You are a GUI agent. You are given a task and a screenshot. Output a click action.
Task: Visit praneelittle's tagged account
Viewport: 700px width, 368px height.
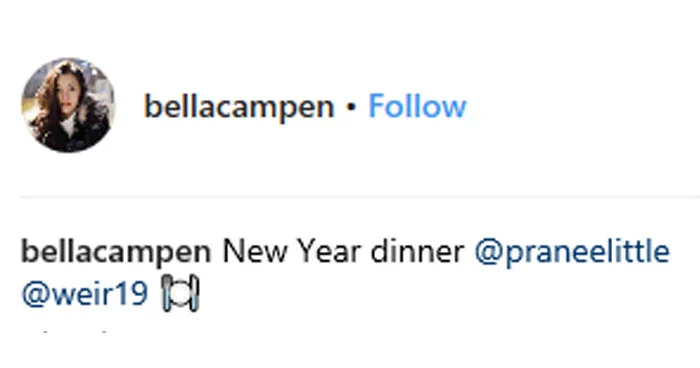pyautogui.click(x=572, y=252)
